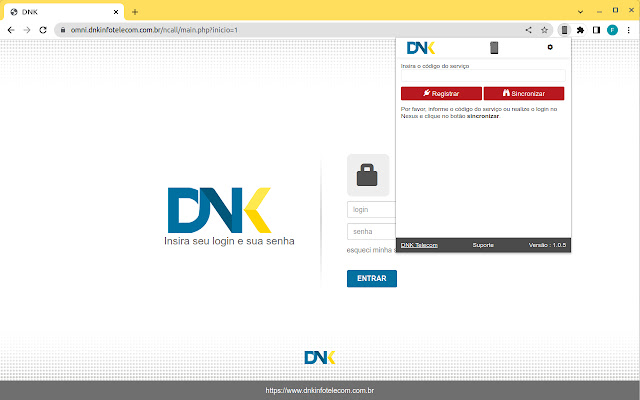Image resolution: width=640 pixels, height=400 pixels.
Task: Click the DNK logo in the extension popup
Action: click(421, 48)
